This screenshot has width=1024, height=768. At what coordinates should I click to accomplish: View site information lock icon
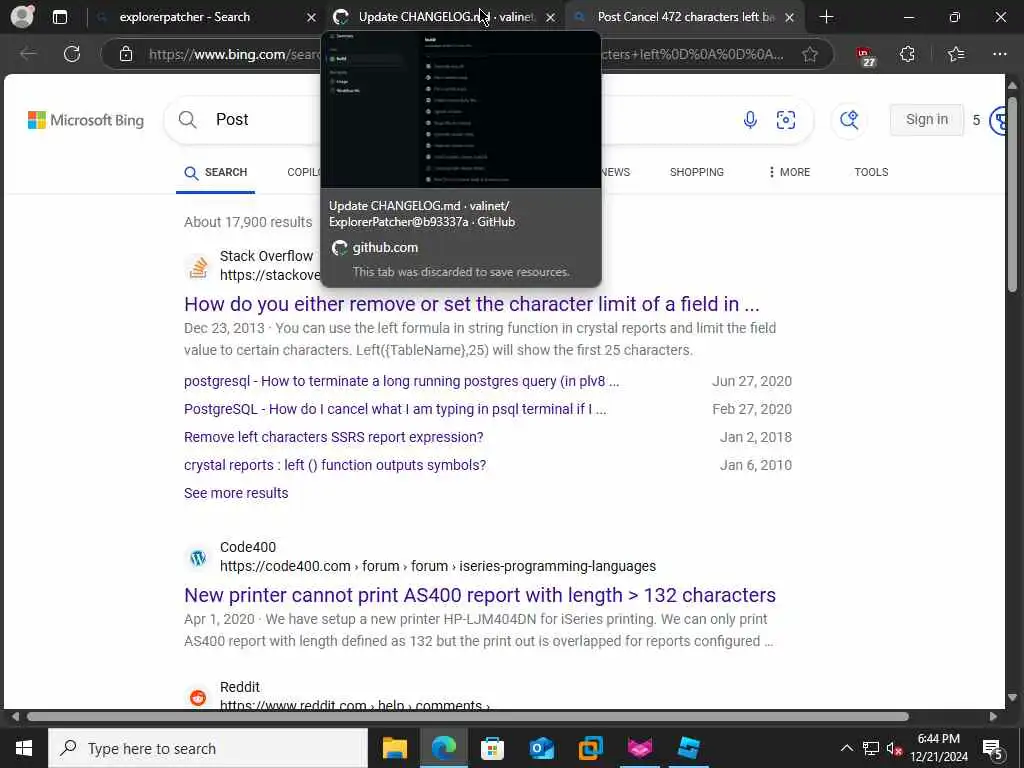point(126,54)
